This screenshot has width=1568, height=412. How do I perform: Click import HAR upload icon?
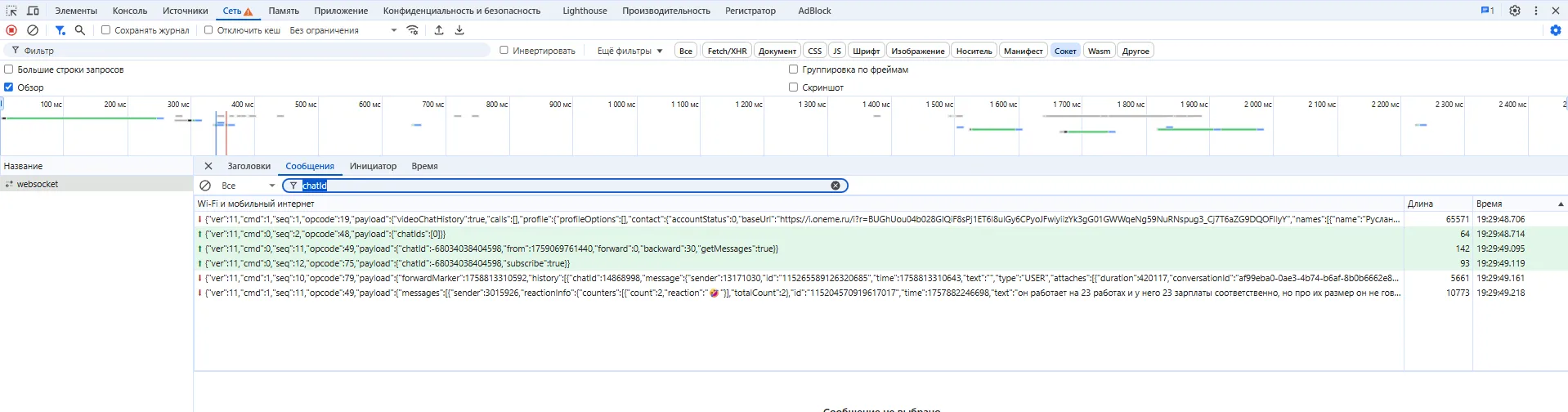(439, 30)
